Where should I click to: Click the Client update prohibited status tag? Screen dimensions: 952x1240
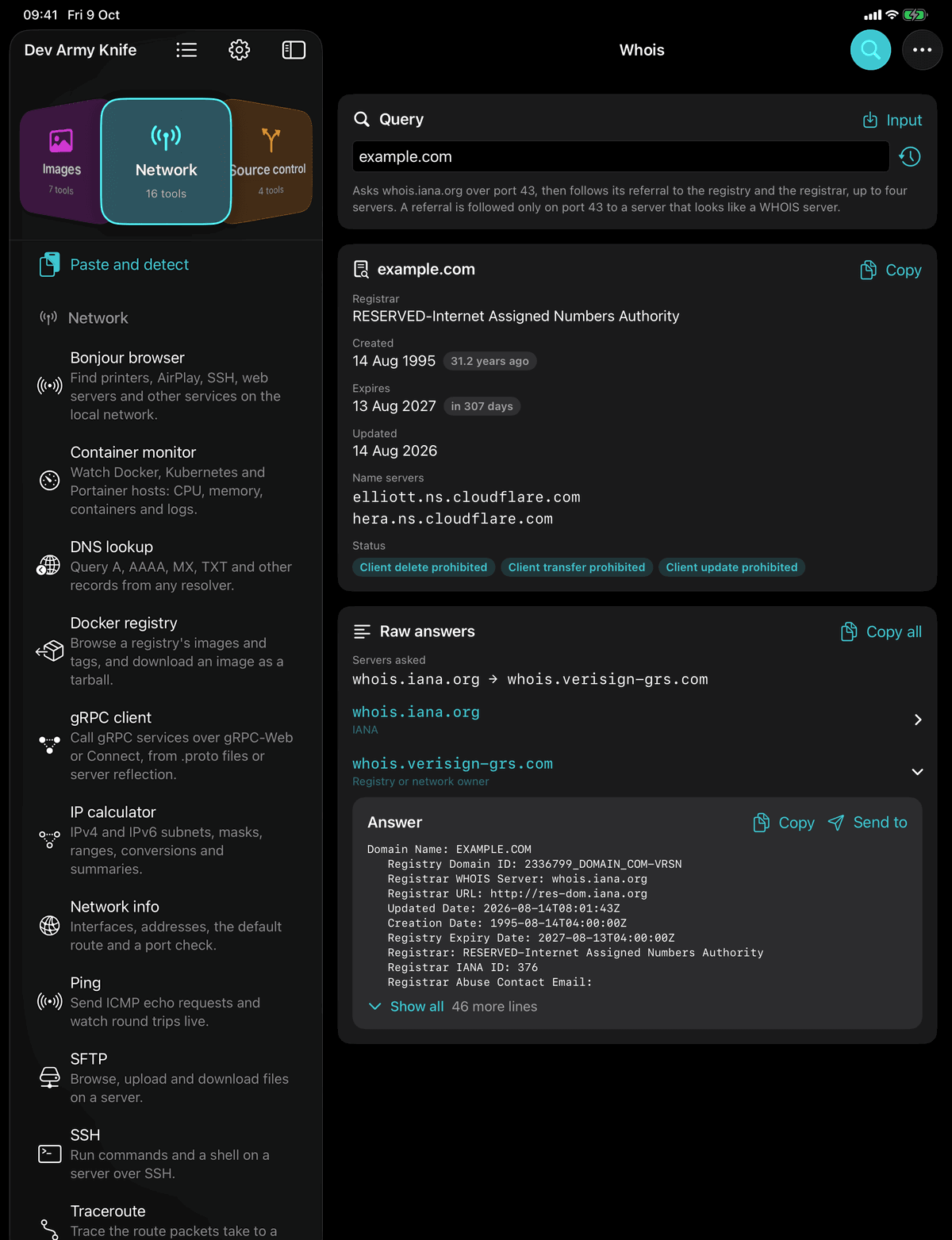tap(731, 567)
